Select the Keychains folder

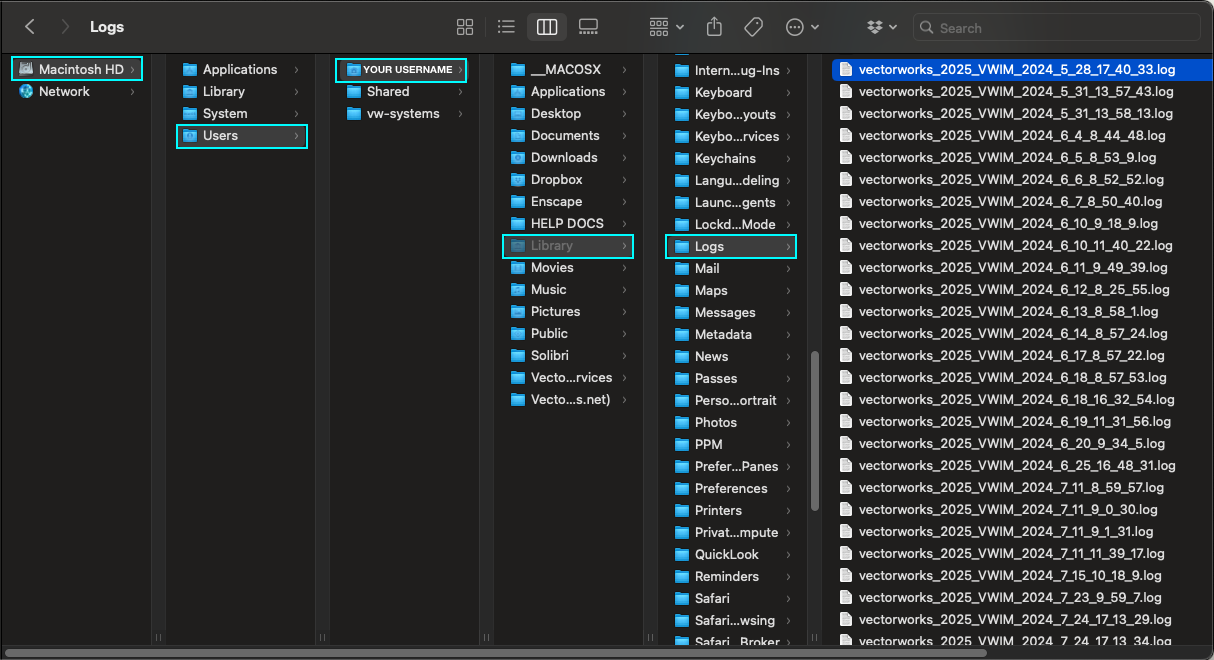pyautogui.click(x=725, y=158)
